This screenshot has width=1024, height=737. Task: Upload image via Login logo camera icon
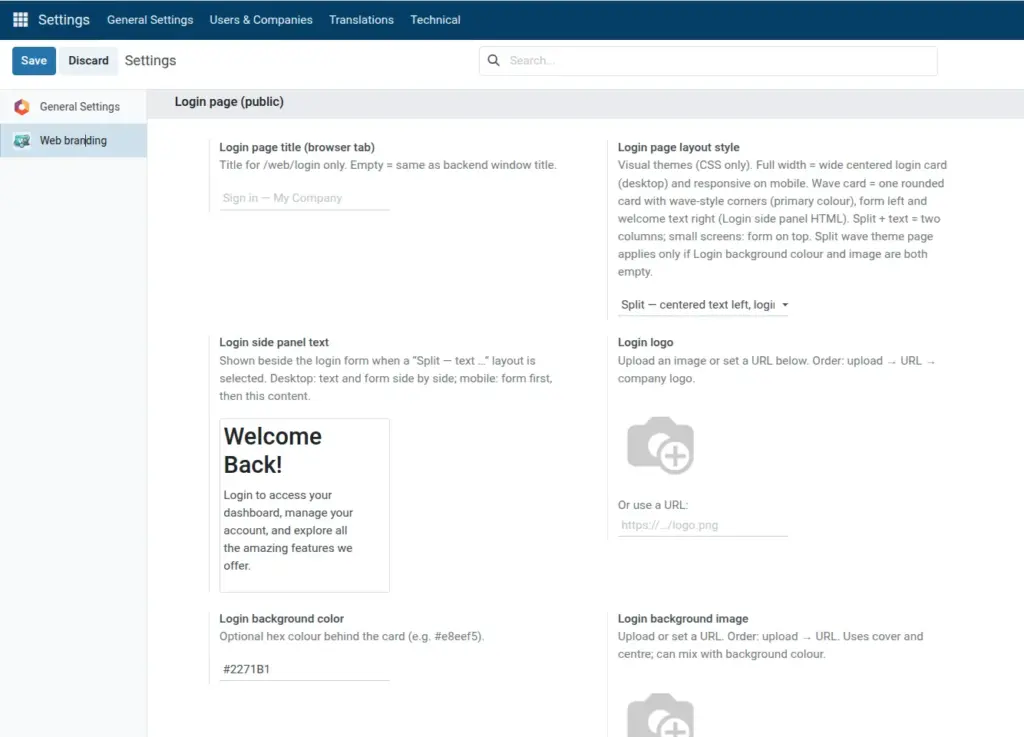click(x=660, y=445)
